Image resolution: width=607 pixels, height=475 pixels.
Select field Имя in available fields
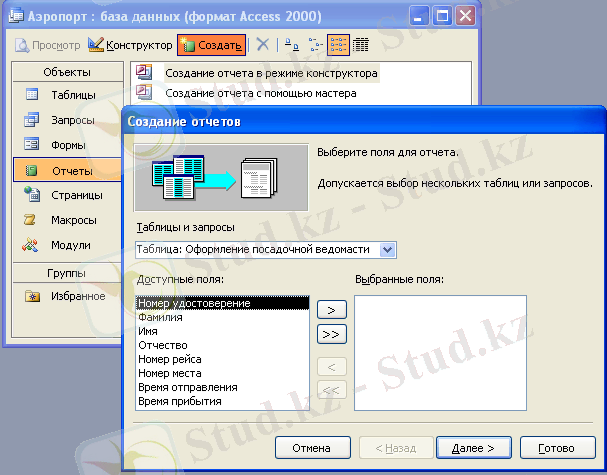[223, 331]
